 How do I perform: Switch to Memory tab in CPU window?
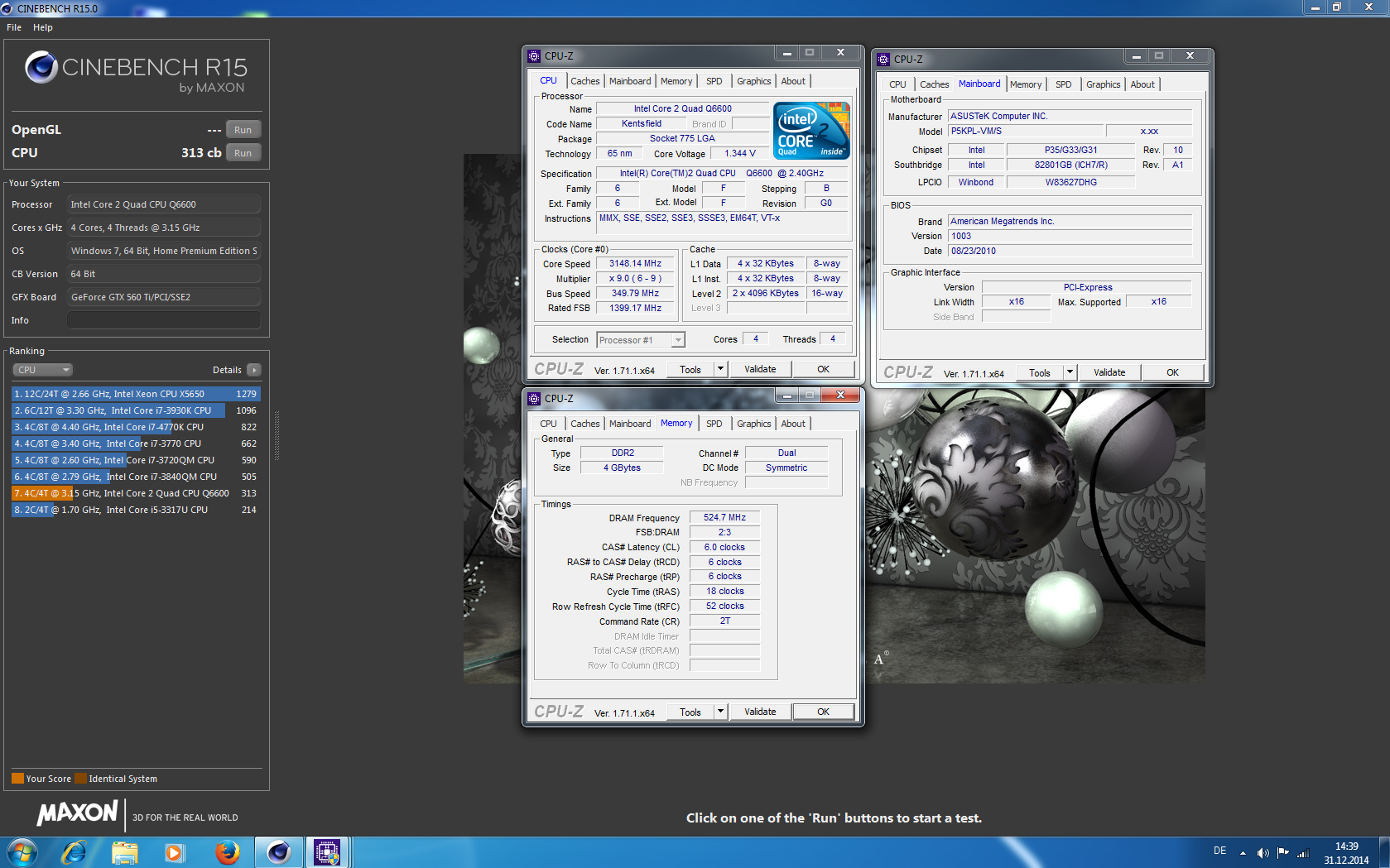[x=676, y=81]
